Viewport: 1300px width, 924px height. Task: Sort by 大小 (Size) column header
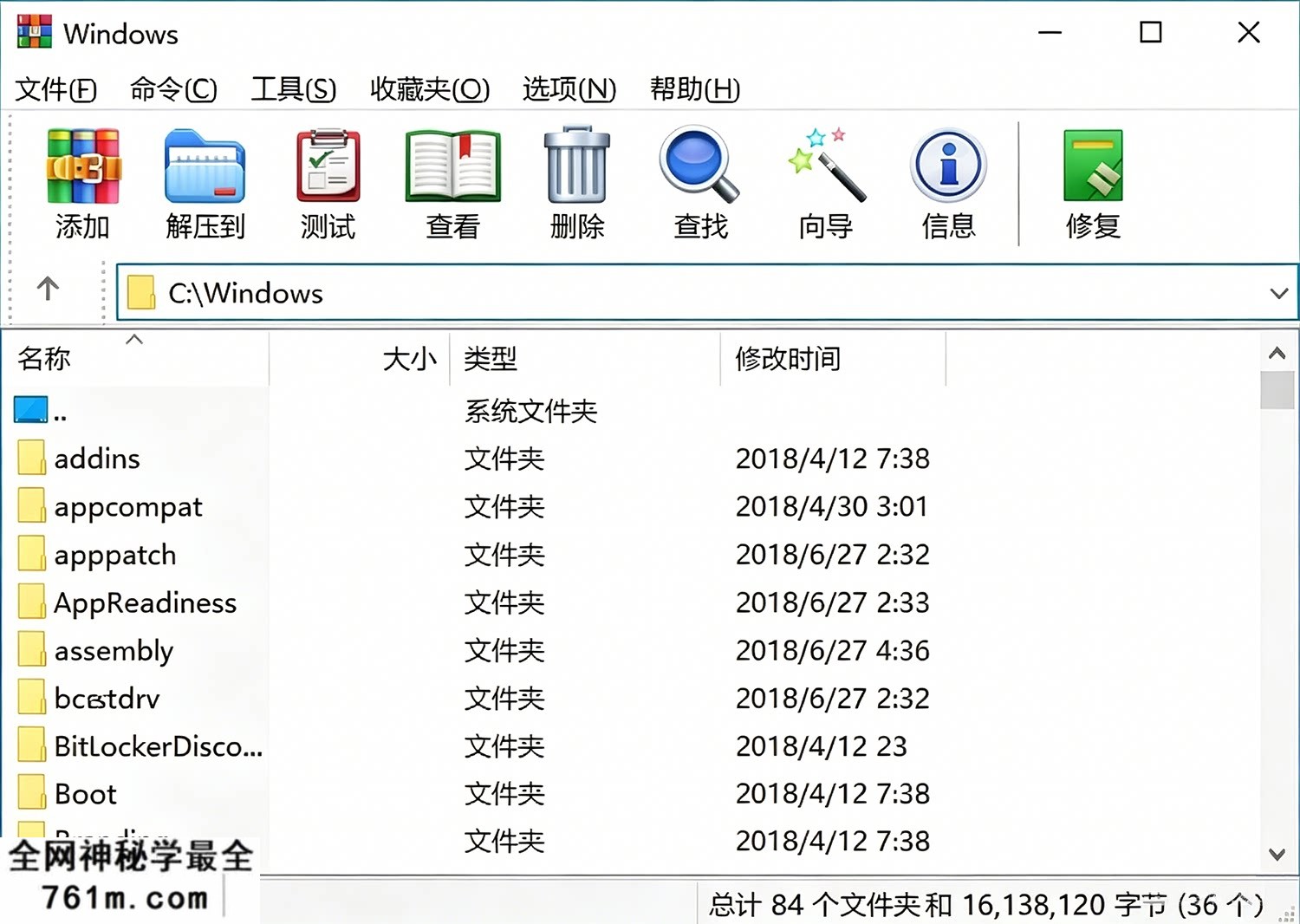point(360,358)
